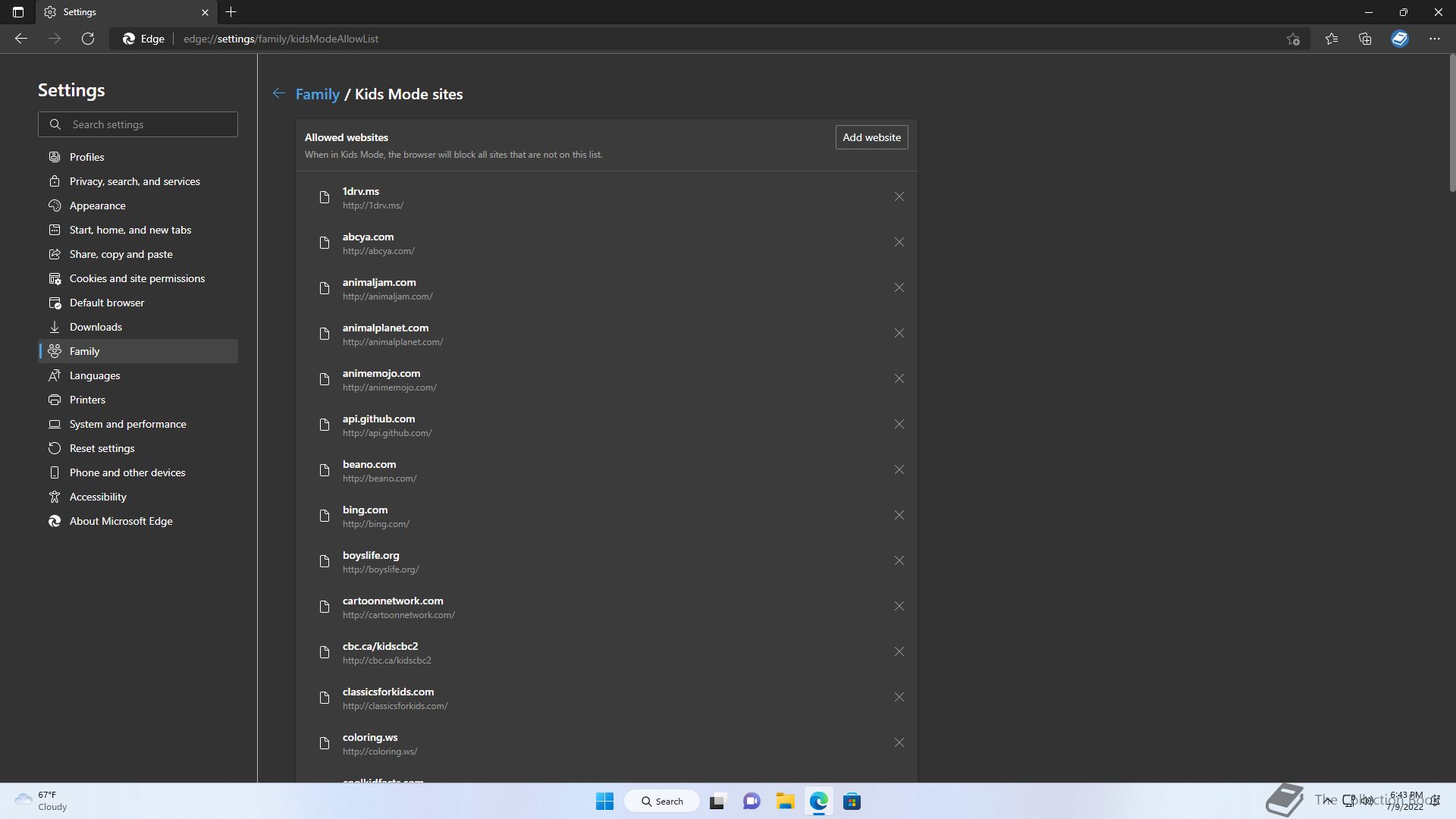The image size is (1456, 819).
Task: Select the bing.com list entry
Action: 606,516
